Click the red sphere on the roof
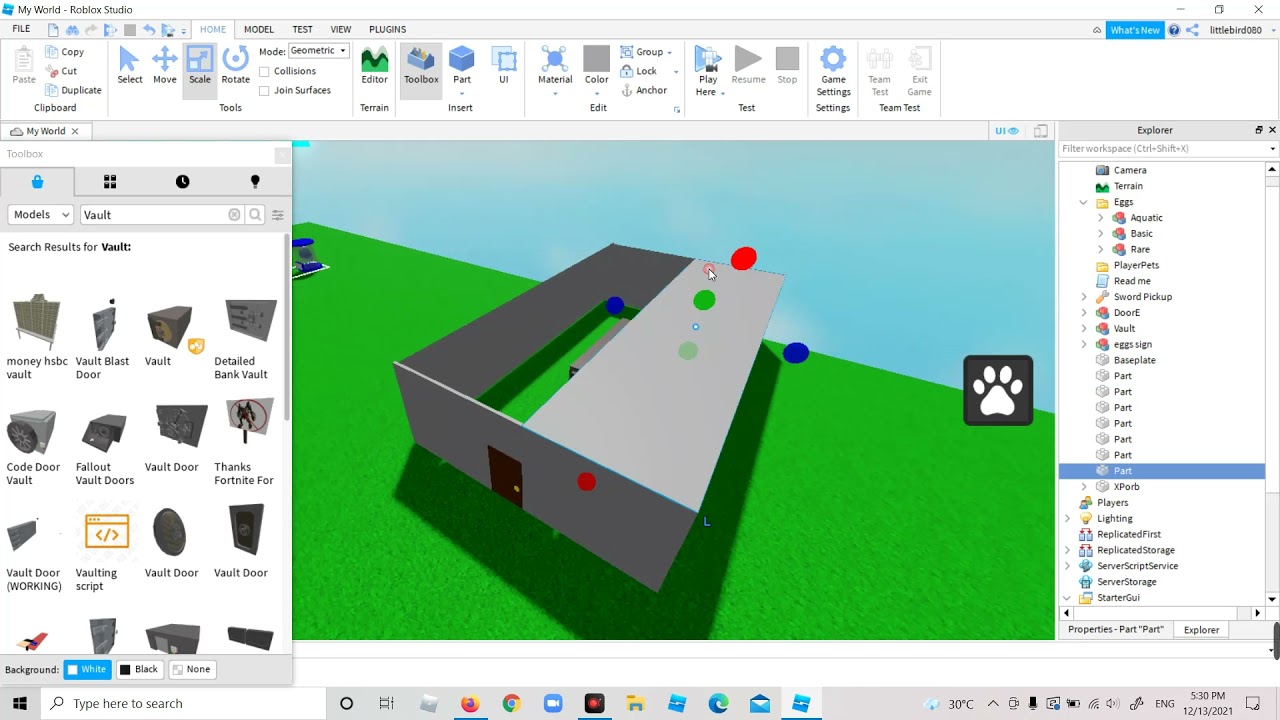 743,259
